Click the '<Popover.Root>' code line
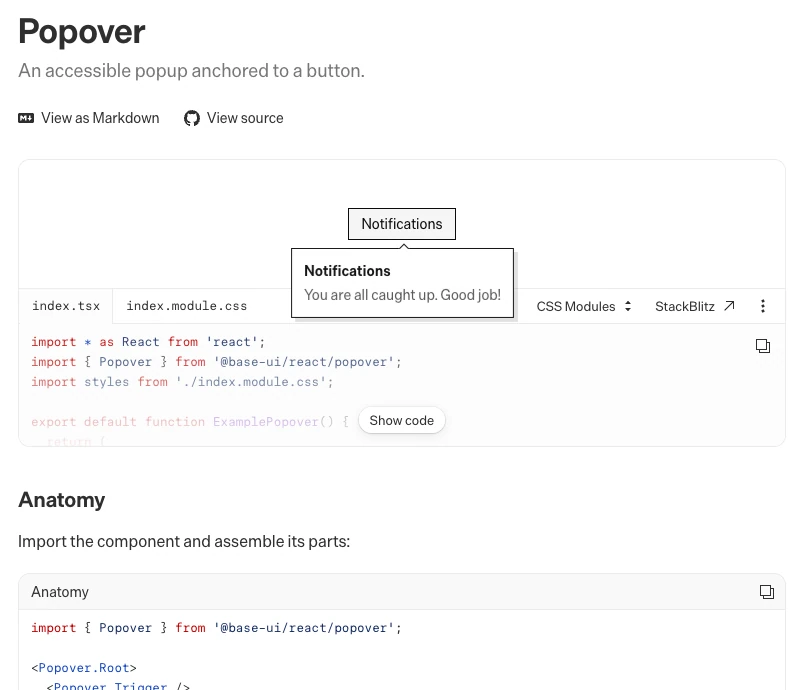The height and width of the screenshot is (690, 800). (x=84, y=668)
